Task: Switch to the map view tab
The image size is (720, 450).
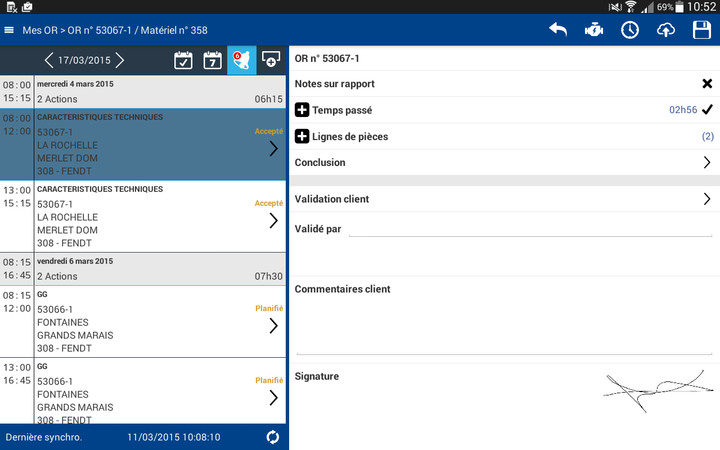Action: click(242, 60)
